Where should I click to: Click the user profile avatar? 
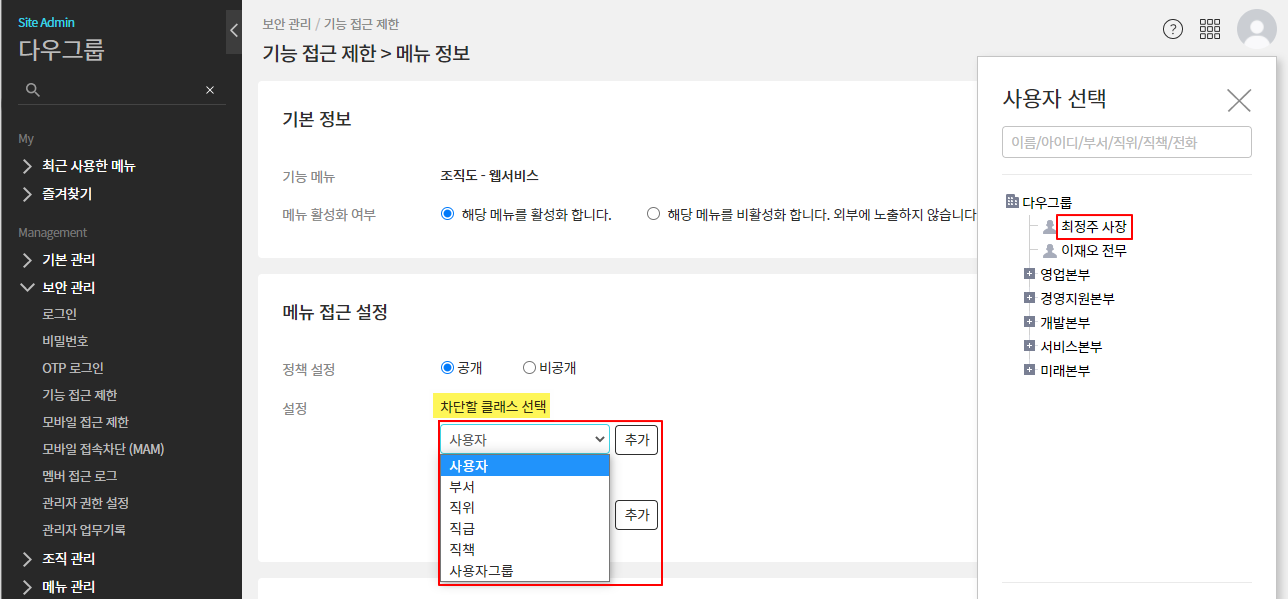click(1256, 29)
